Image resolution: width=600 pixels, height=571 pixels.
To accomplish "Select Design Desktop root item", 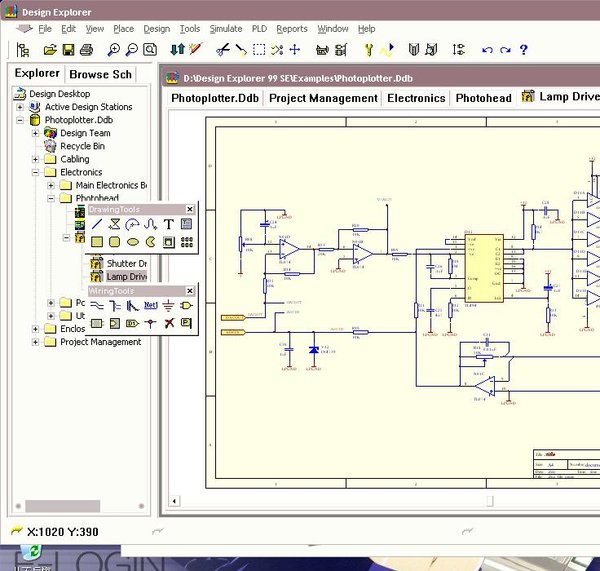I will point(60,94).
